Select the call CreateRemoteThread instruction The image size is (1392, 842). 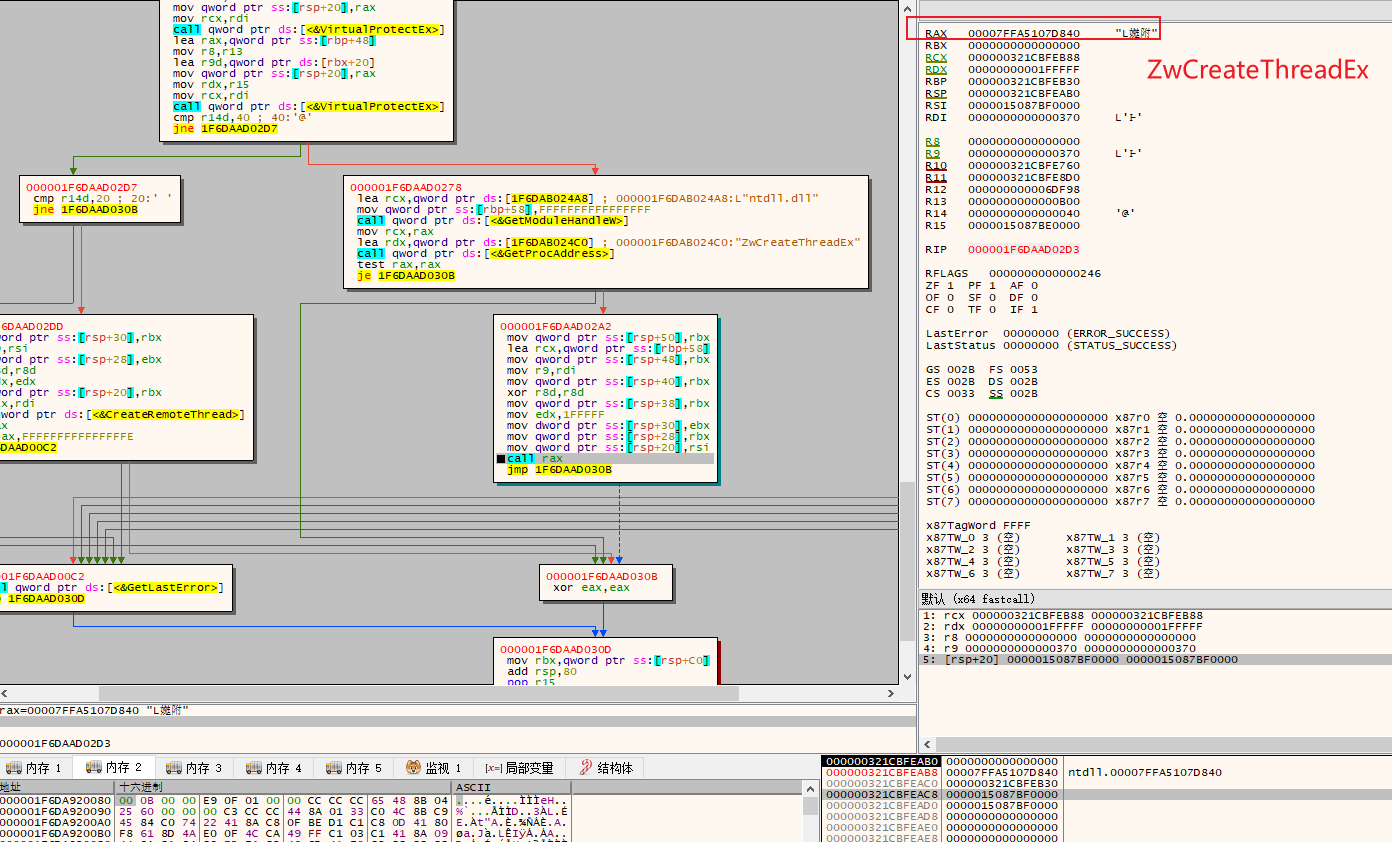pos(122,414)
